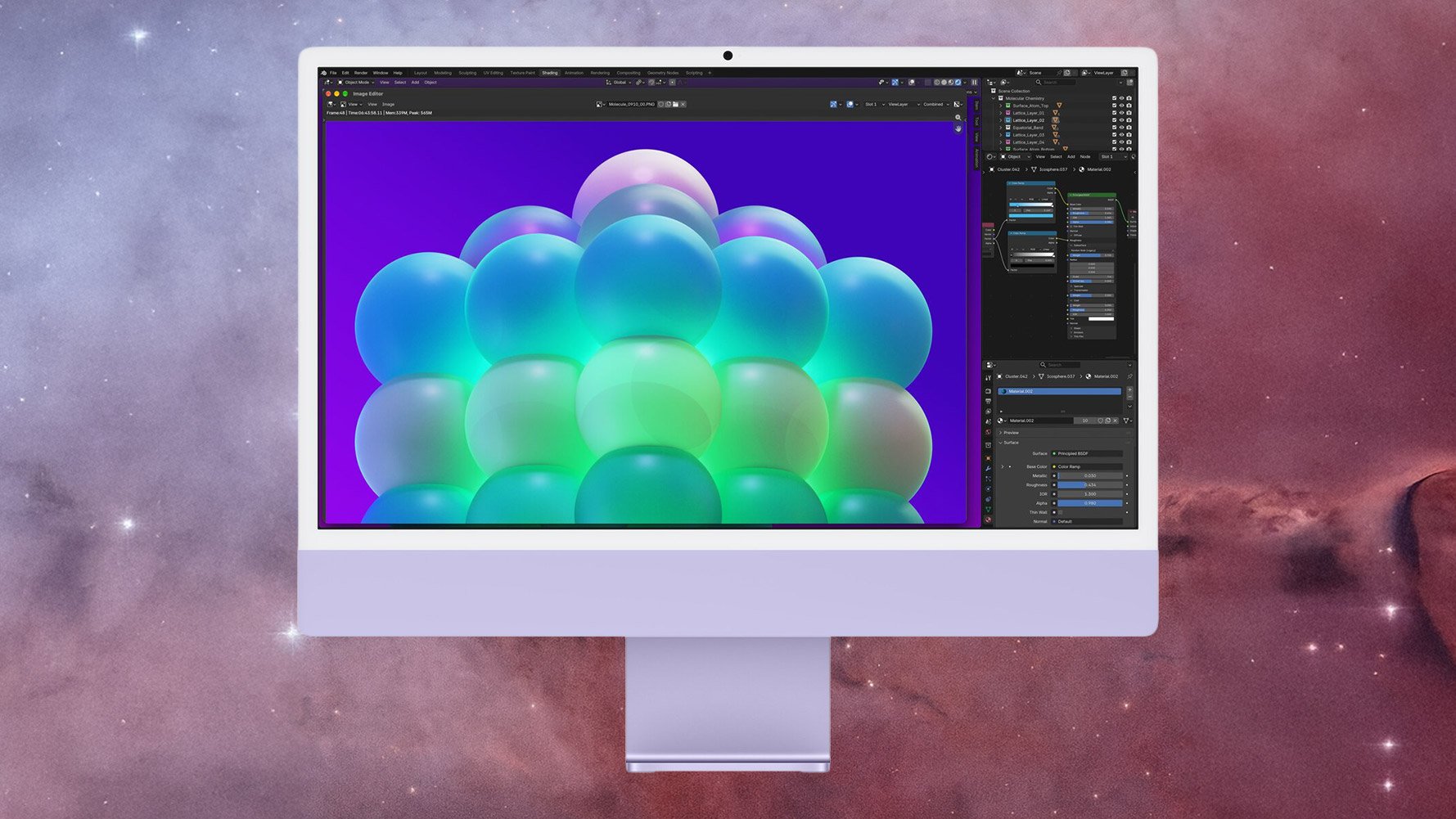Open the File menu

[x=333, y=73]
